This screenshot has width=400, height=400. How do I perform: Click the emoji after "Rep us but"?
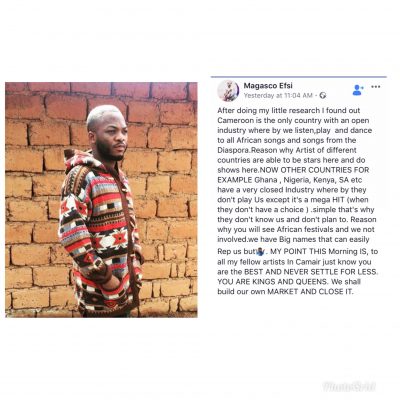tap(261, 251)
